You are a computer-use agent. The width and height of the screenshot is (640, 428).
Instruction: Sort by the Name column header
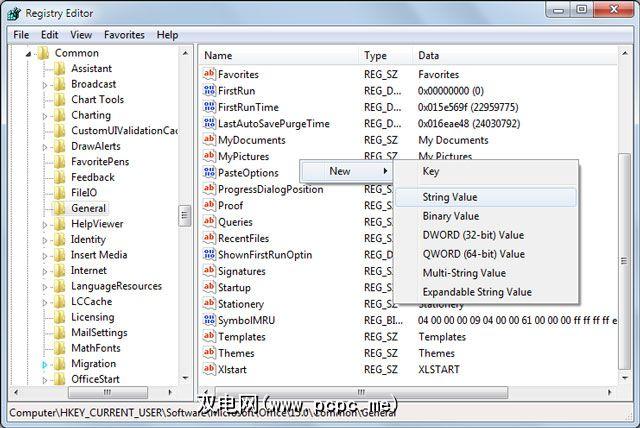point(279,55)
